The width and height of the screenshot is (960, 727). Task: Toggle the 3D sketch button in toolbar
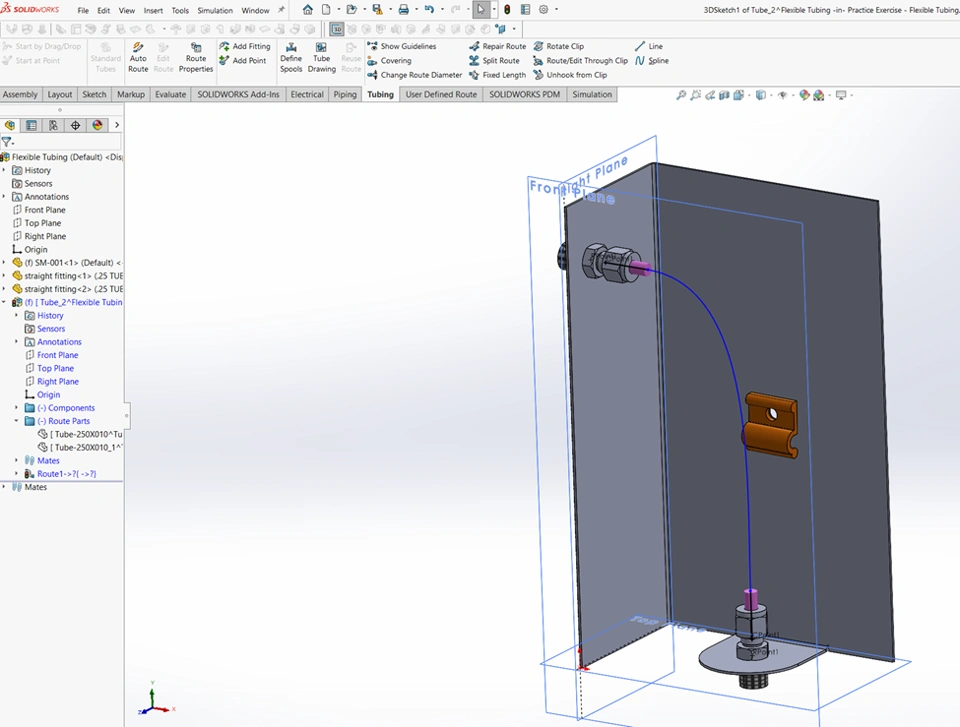coord(337,29)
